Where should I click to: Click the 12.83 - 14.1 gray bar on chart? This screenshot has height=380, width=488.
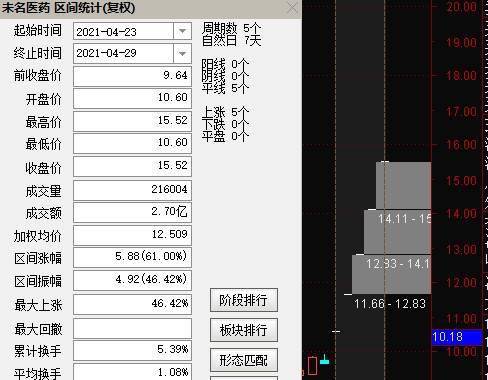[x=391, y=274]
